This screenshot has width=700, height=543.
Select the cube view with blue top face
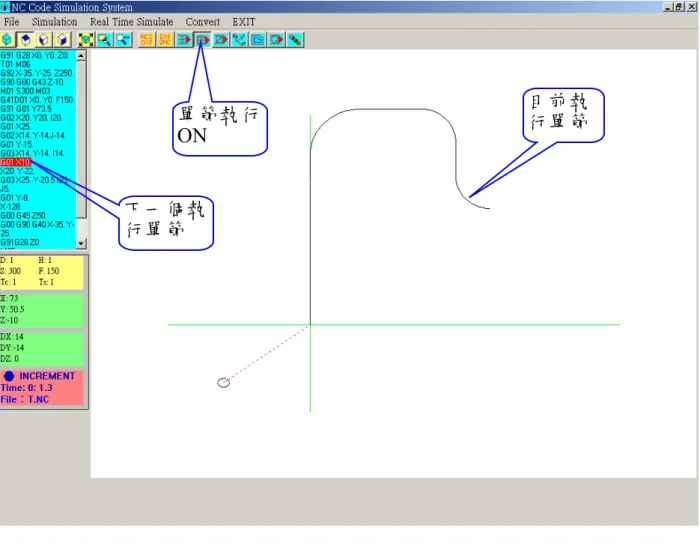(25, 40)
